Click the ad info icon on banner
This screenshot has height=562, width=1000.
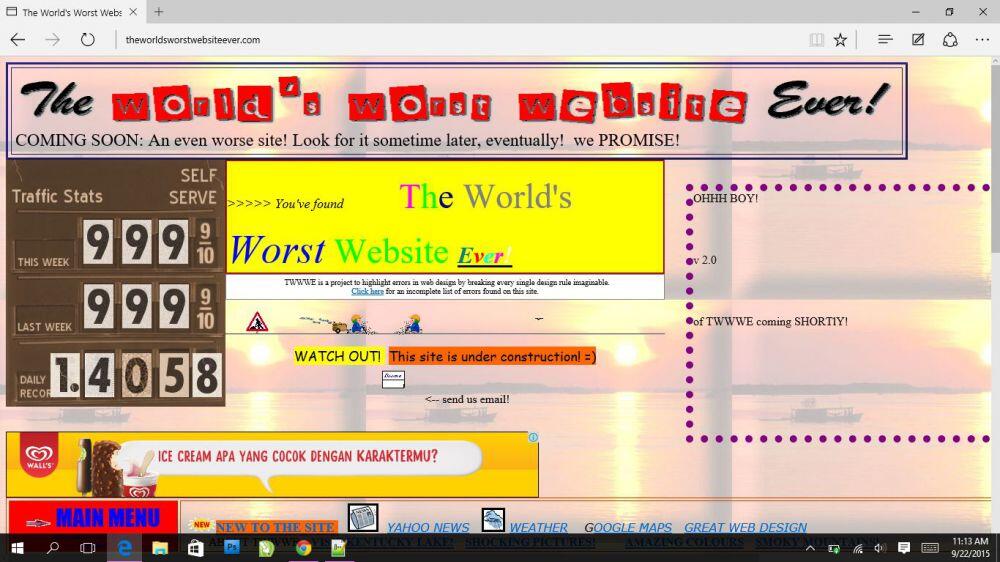click(533, 438)
